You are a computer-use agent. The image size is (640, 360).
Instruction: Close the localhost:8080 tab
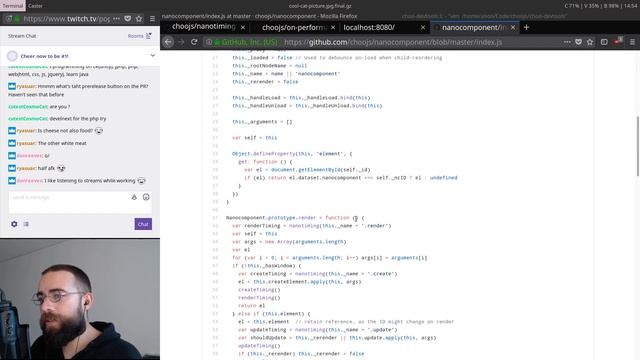(x=423, y=27)
